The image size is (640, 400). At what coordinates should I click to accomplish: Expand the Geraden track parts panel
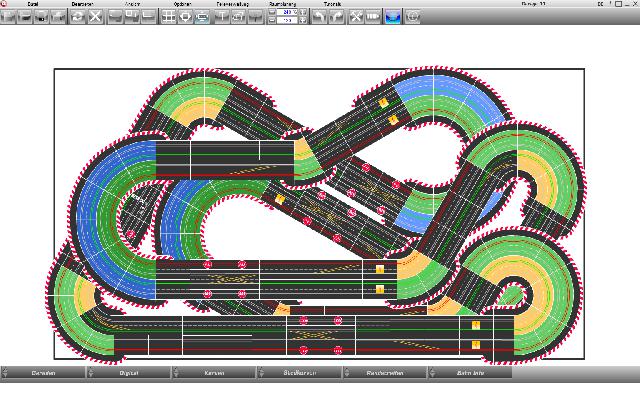coord(43,373)
